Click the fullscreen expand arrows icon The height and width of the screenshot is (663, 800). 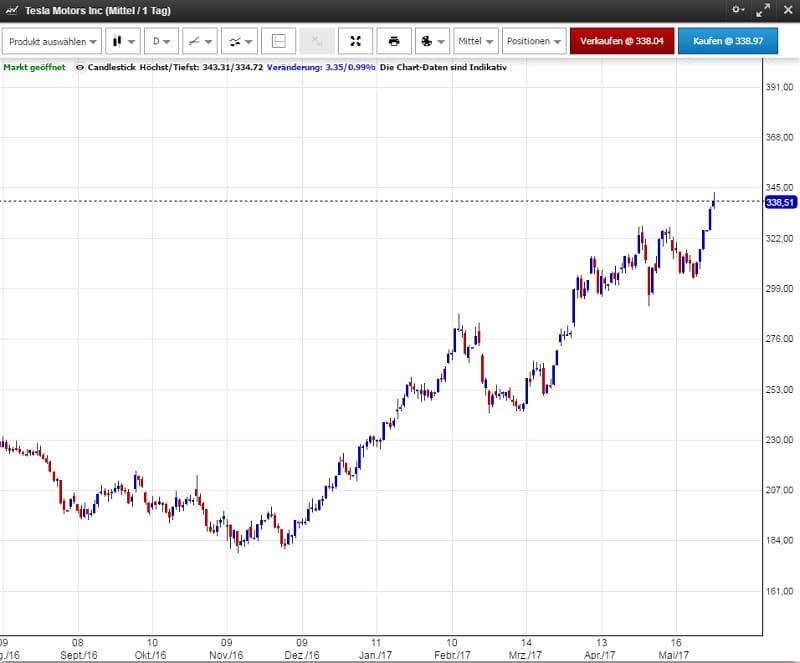coord(356,42)
